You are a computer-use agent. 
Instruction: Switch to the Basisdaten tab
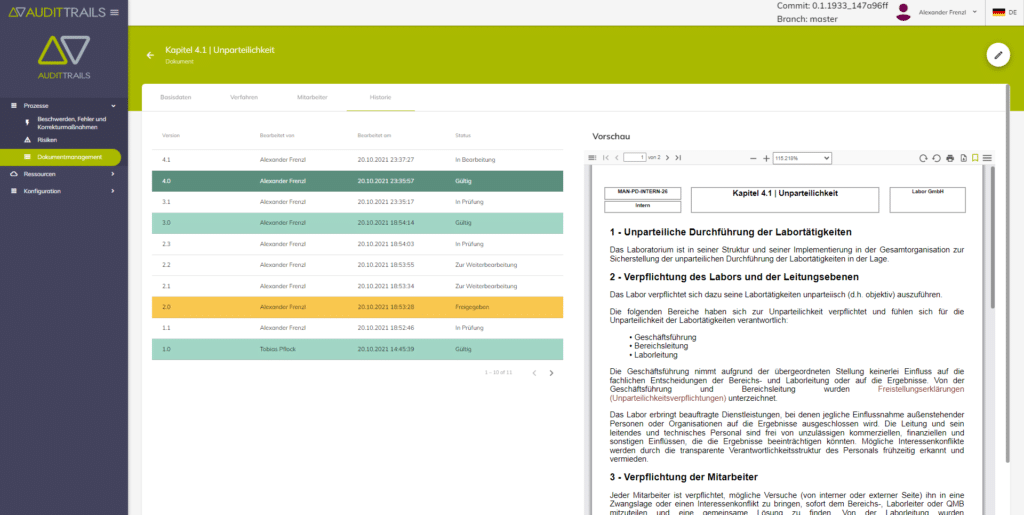click(x=176, y=97)
